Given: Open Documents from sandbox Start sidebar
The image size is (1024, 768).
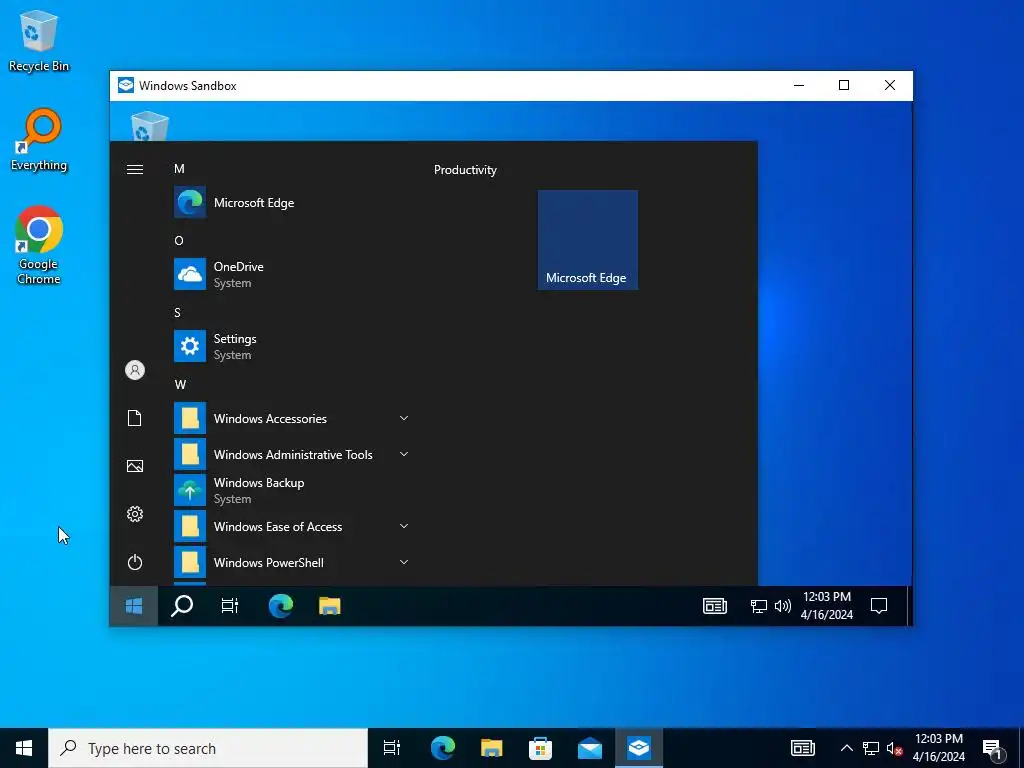Looking at the screenshot, I should click(x=135, y=418).
